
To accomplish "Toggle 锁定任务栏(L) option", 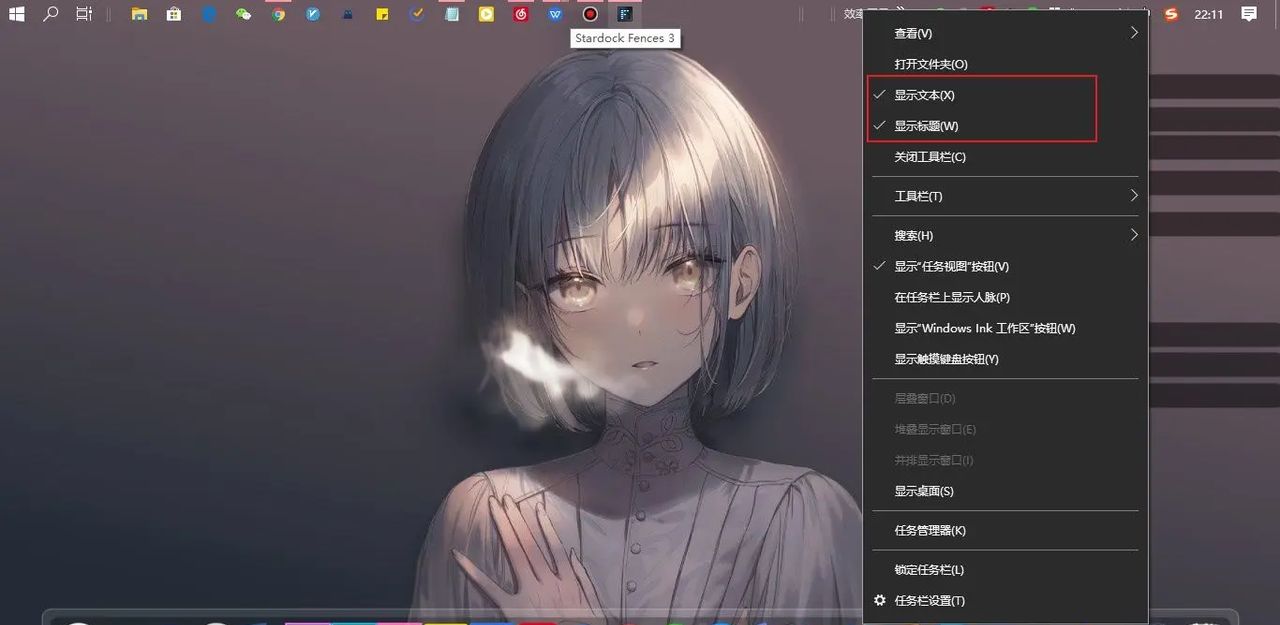I will point(1005,569).
